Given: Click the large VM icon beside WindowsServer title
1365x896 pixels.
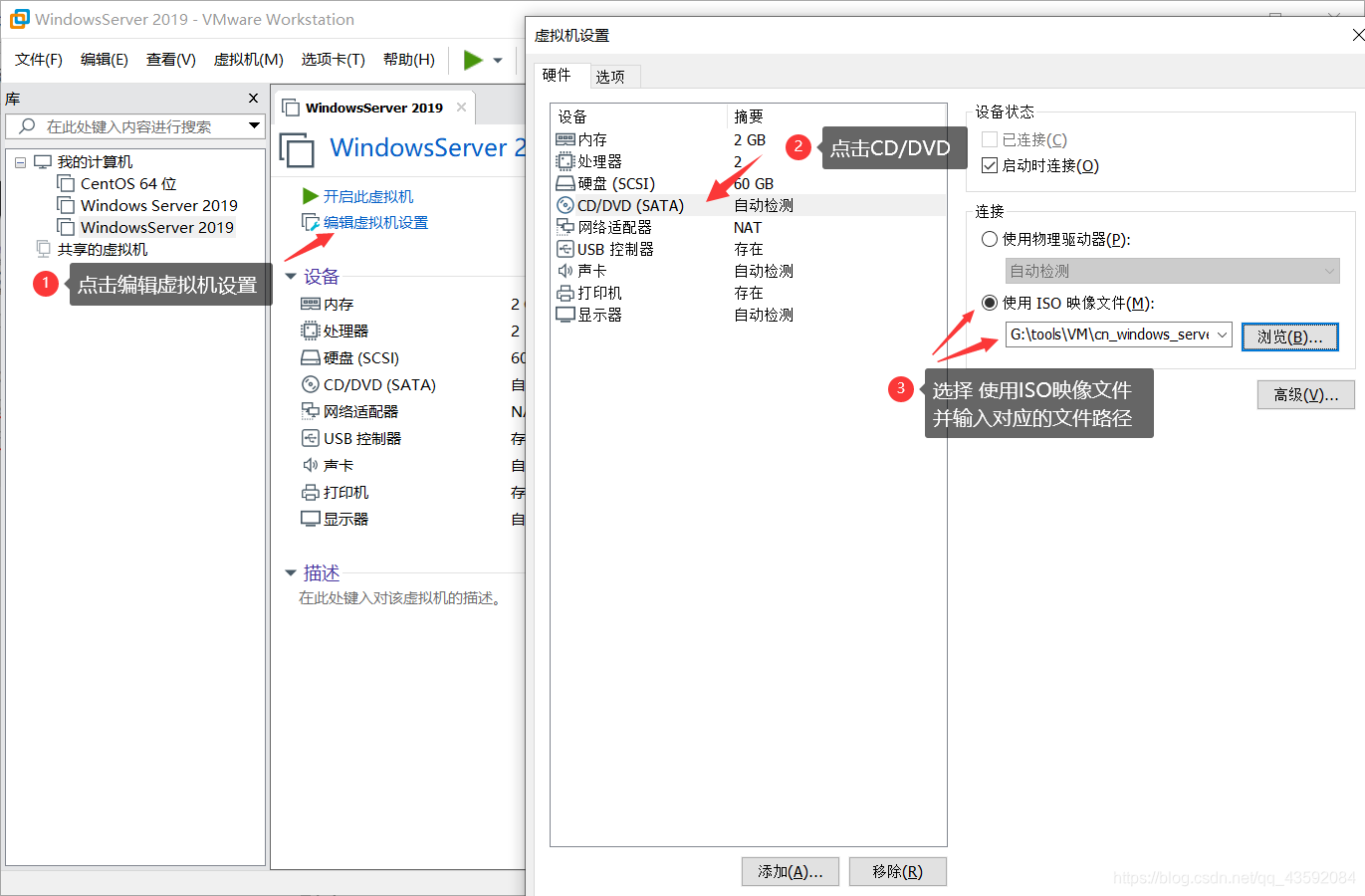Looking at the screenshot, I should [298, 149].
